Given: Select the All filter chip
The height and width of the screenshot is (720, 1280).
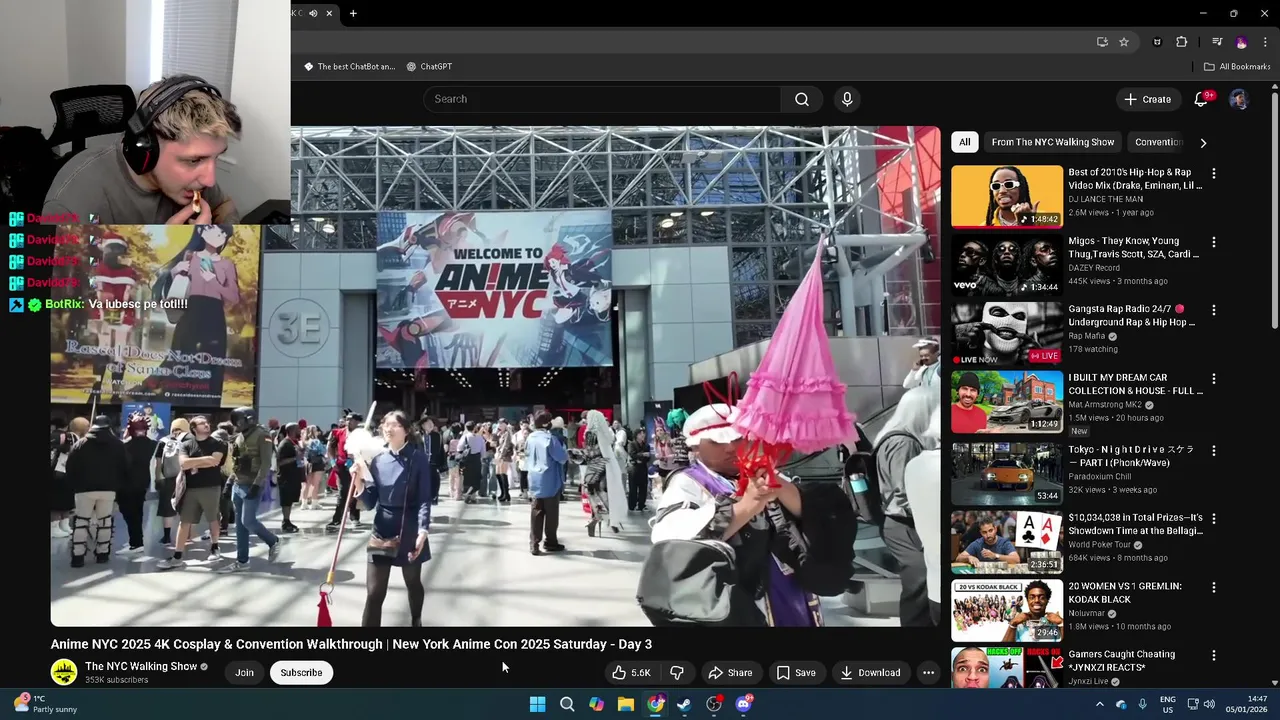Looking at the screenshot, I should click(964, 142).
